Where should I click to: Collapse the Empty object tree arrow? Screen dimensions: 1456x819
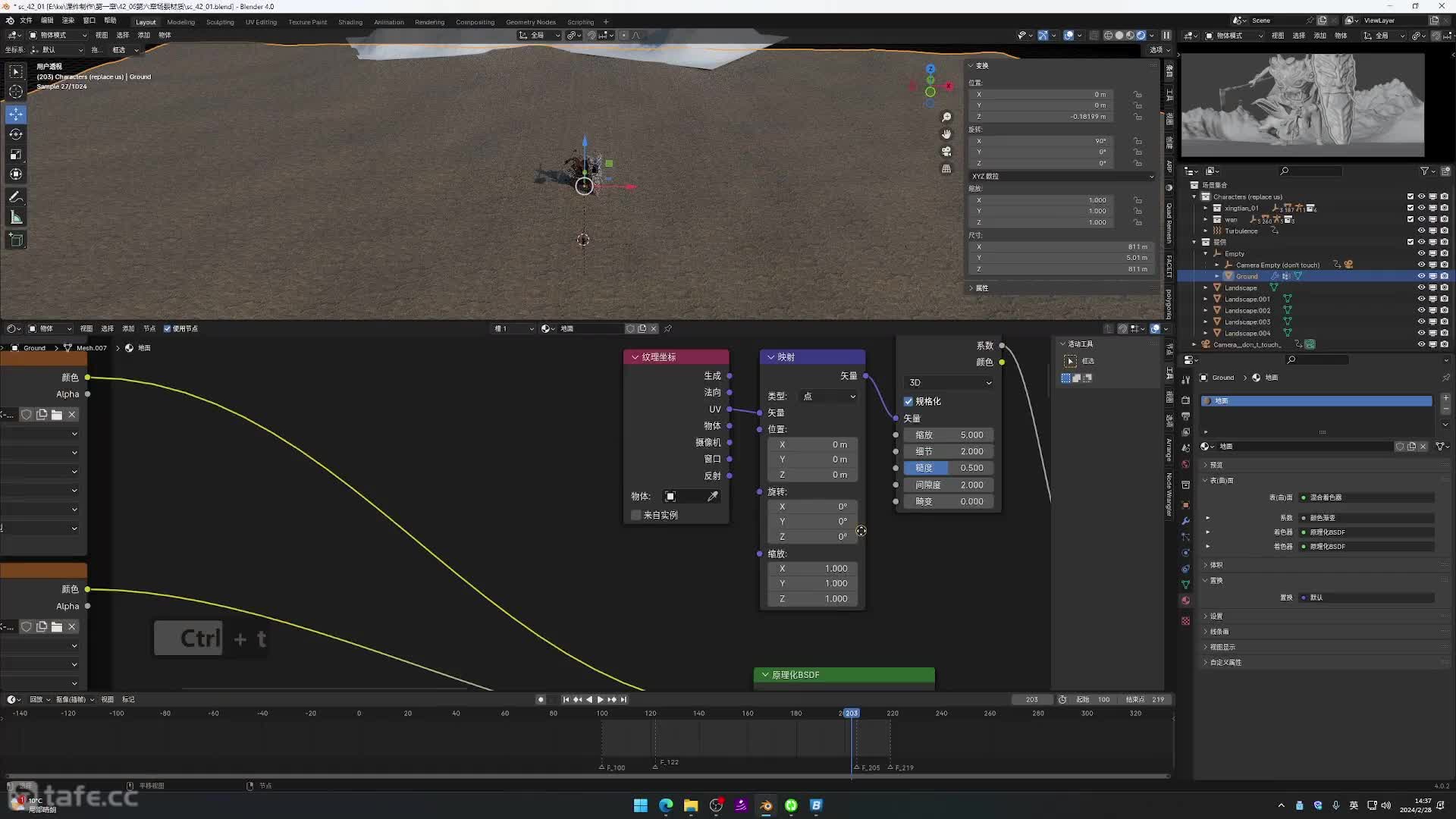pos(1206,254)
